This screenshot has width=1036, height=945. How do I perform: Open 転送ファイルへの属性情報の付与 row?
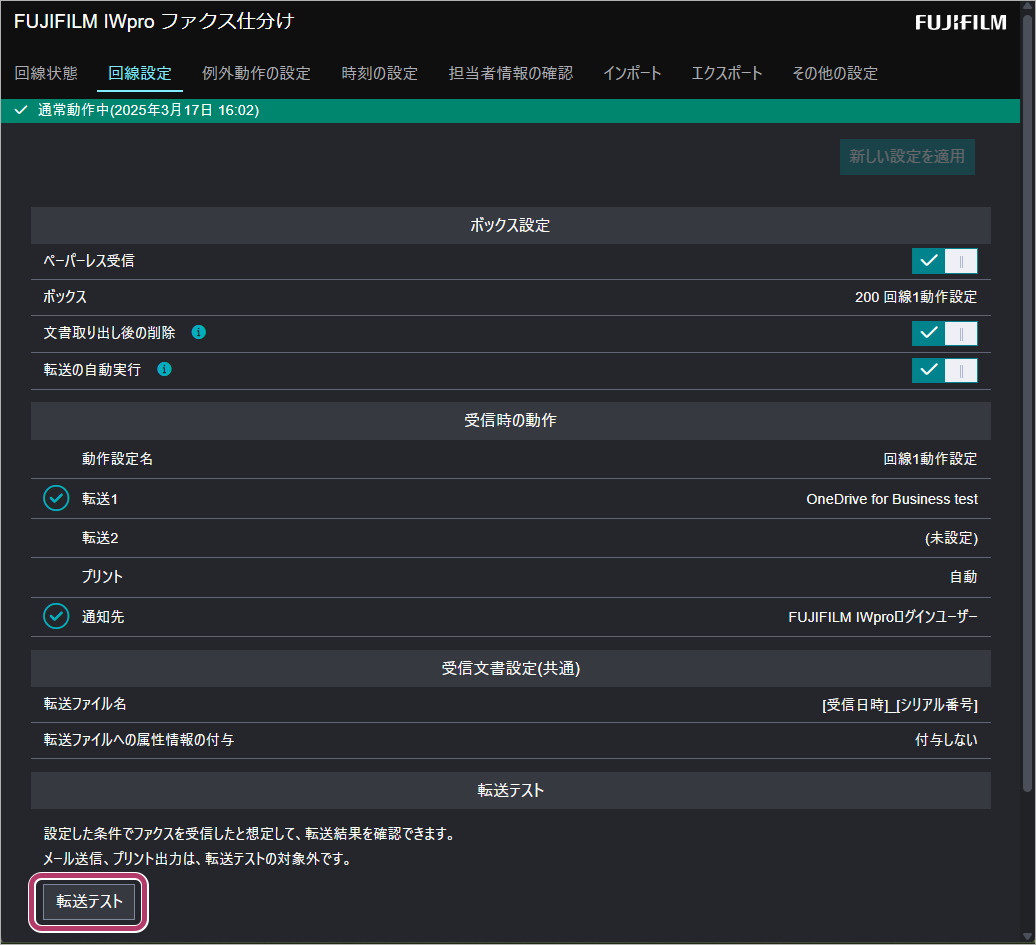(511, 740)
